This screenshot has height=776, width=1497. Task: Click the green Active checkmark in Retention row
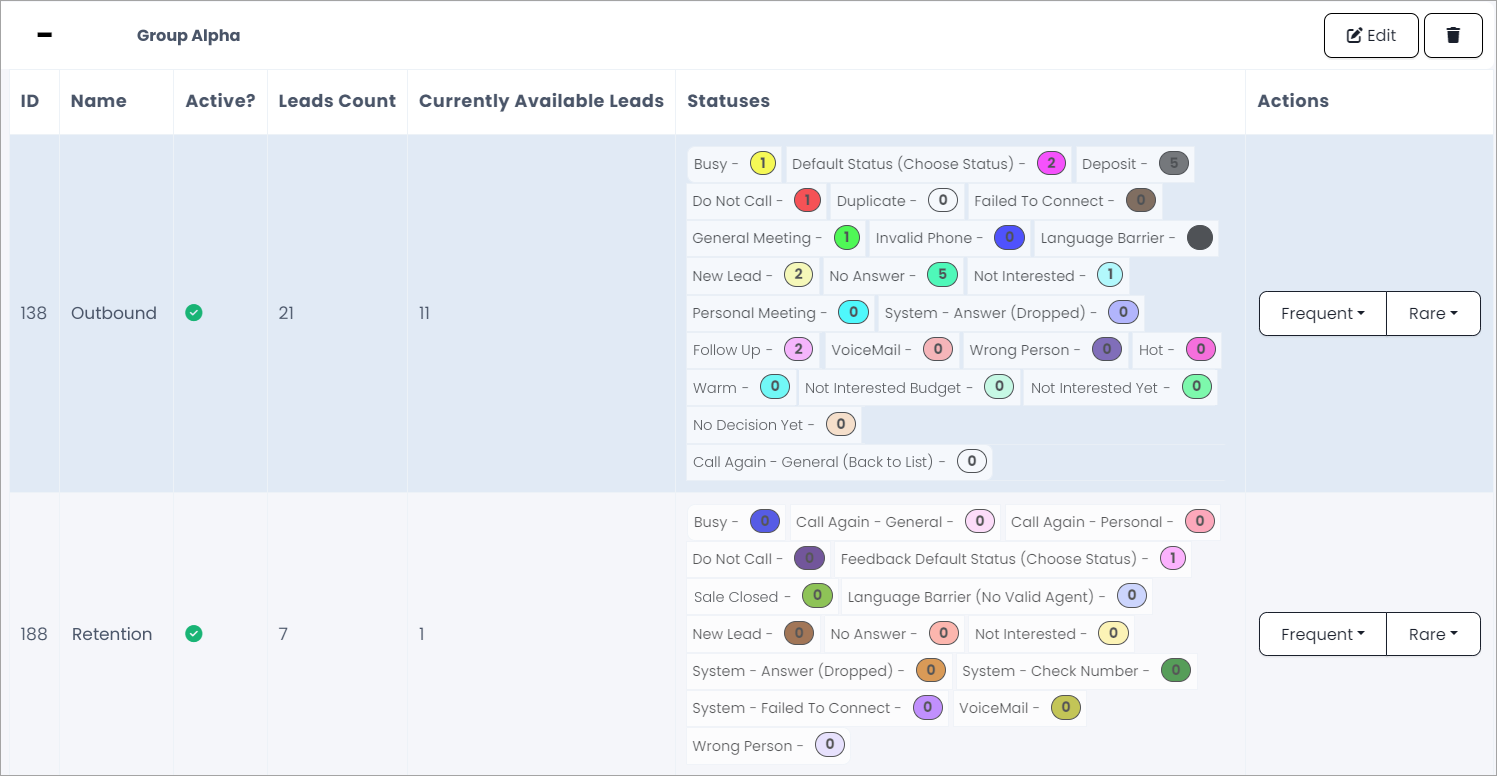194,634
